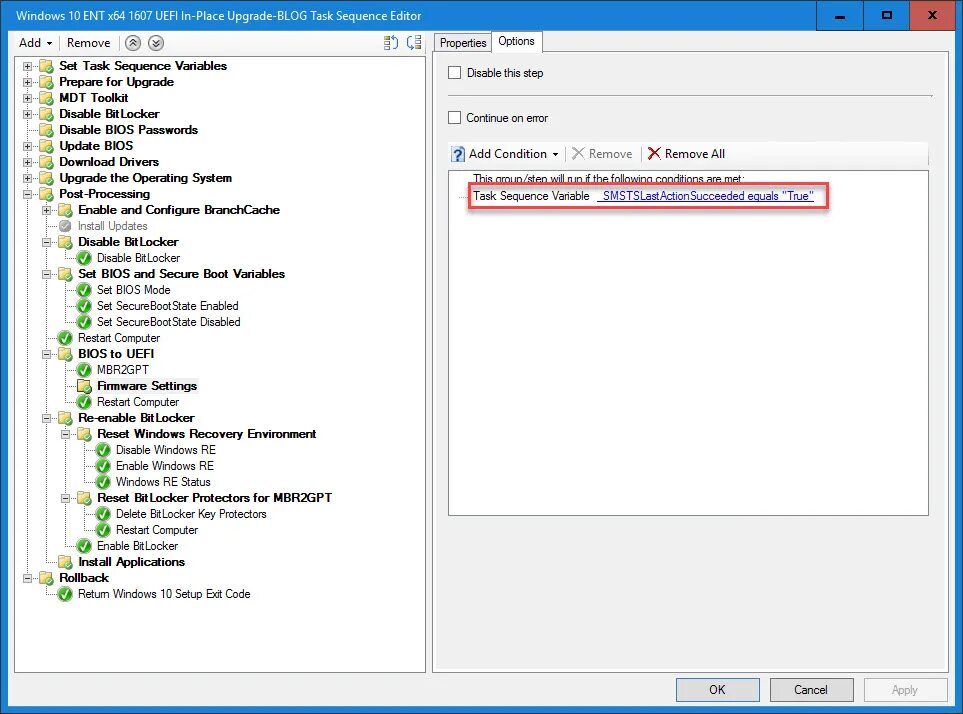Image resolution: width=963 pixels, height=714 pixels.
Task: Select the Set Task Sequence Variables folder icon
Action: (x=47, y=66)
